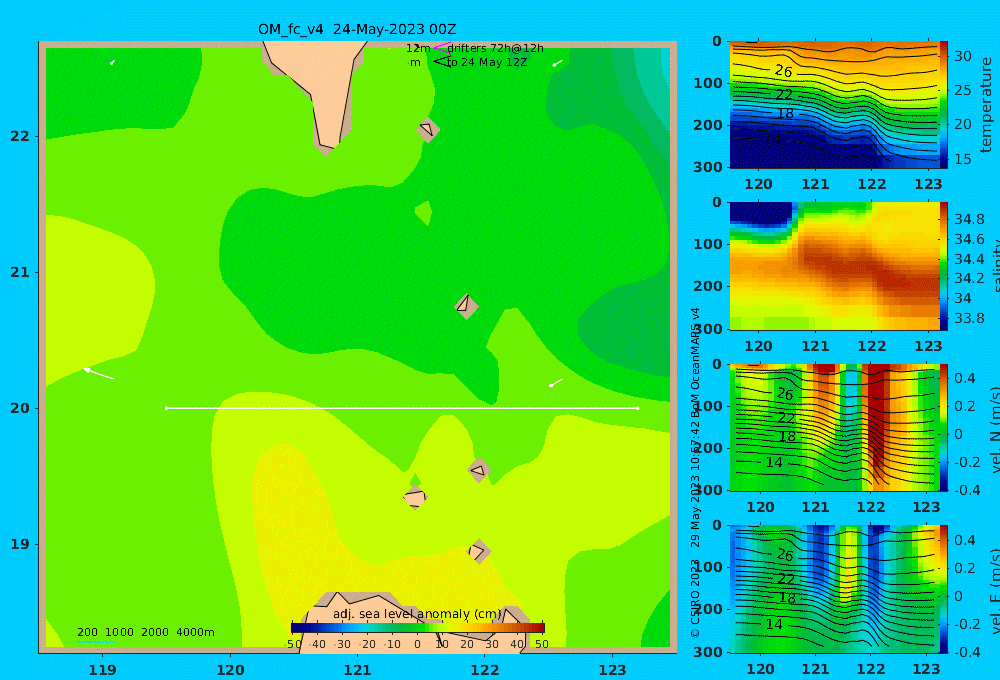Click the 'vel. N (m/s)' axis label

tap(995, 429)
